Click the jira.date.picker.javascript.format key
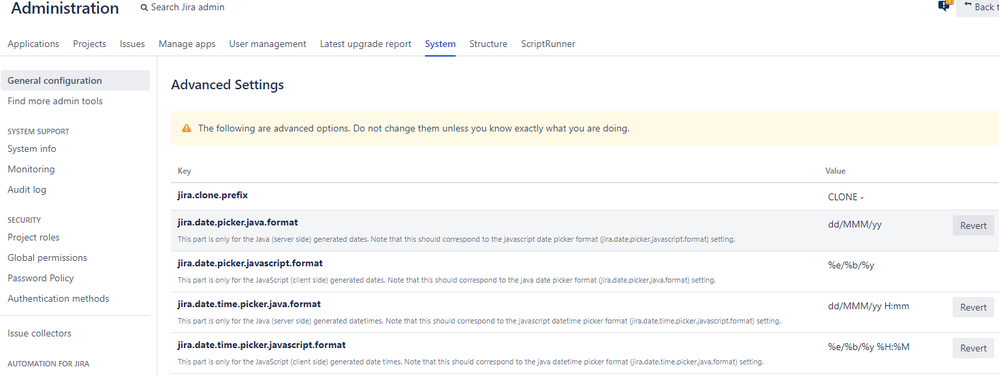 tap(250, 263)
